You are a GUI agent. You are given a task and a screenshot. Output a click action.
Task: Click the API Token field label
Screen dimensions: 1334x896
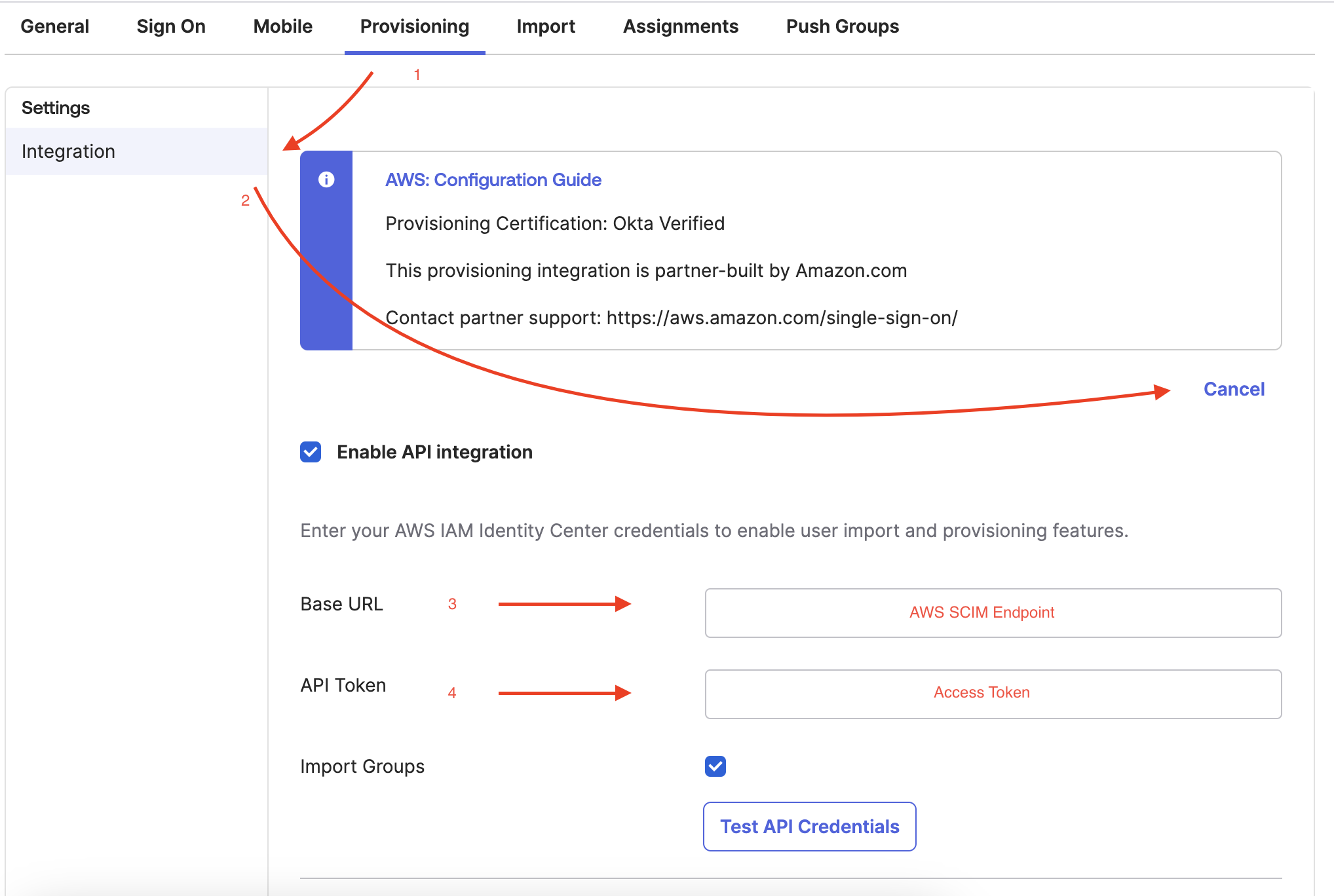[343, 685]
